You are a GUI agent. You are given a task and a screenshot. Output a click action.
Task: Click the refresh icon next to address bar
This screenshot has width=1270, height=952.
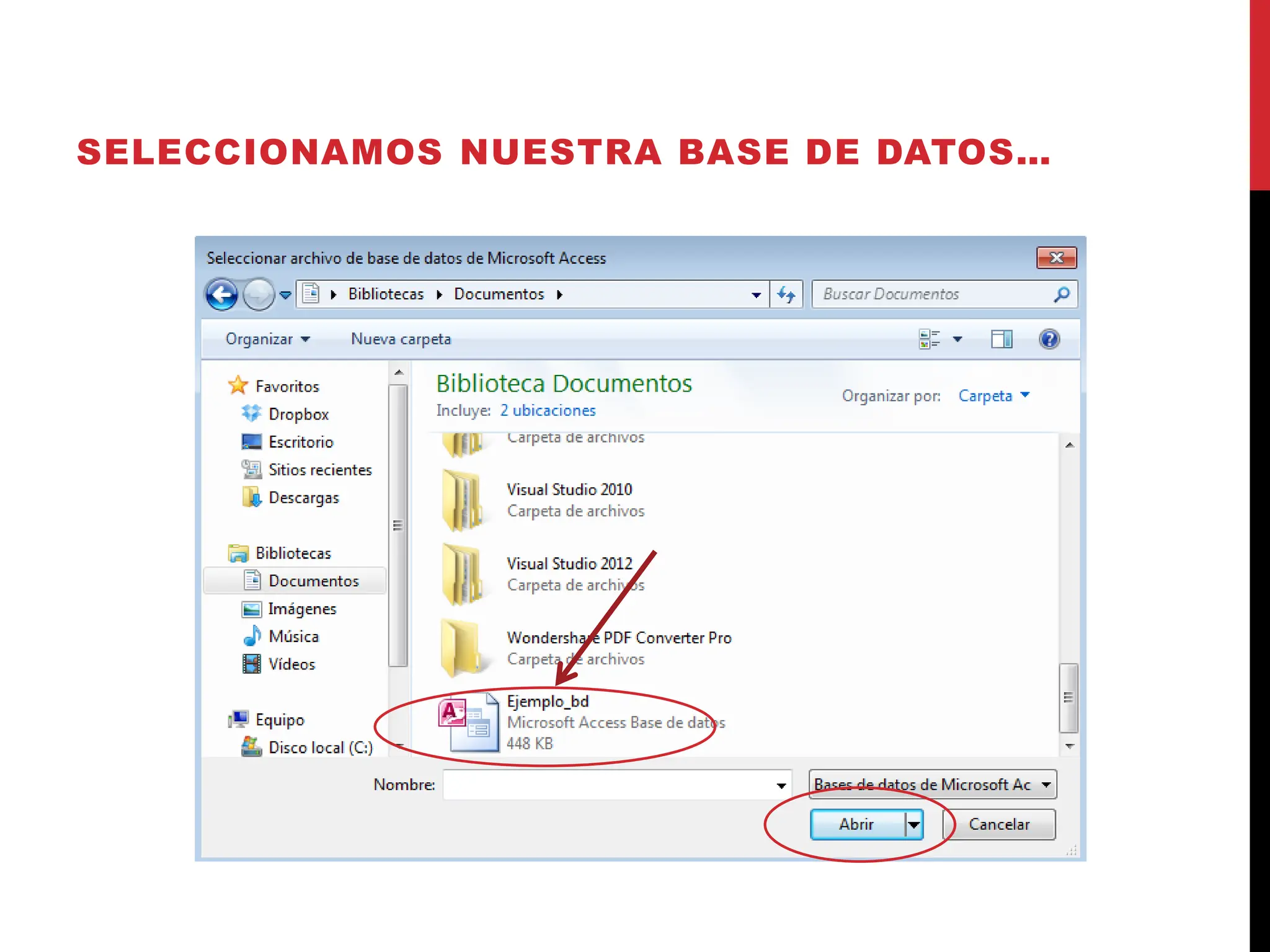pyautogui.click(x=786, y=294)
